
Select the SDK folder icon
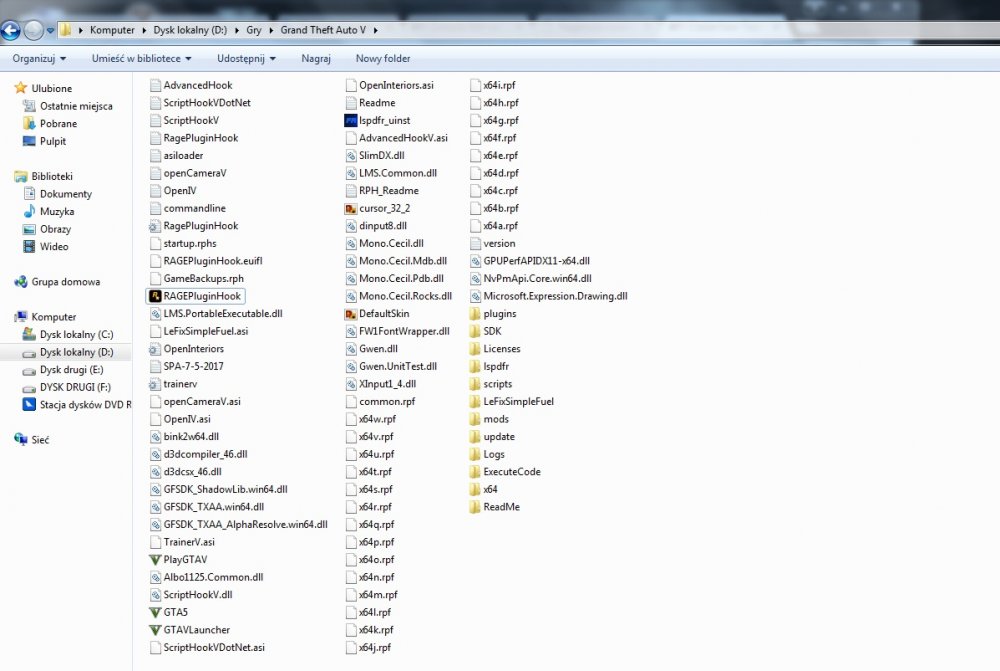475,331
